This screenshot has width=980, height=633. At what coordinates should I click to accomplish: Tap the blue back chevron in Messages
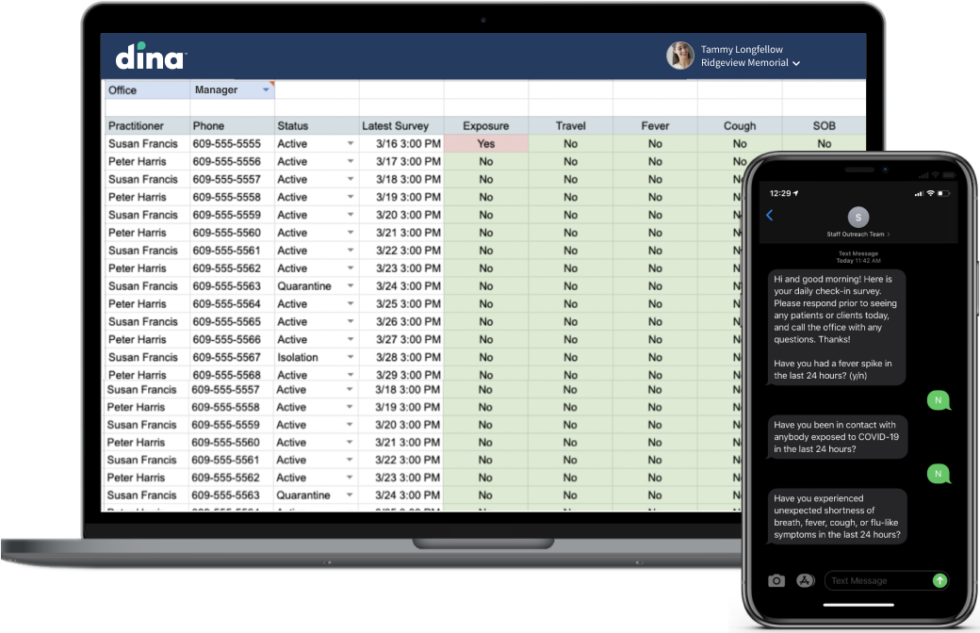click(769, 216)
